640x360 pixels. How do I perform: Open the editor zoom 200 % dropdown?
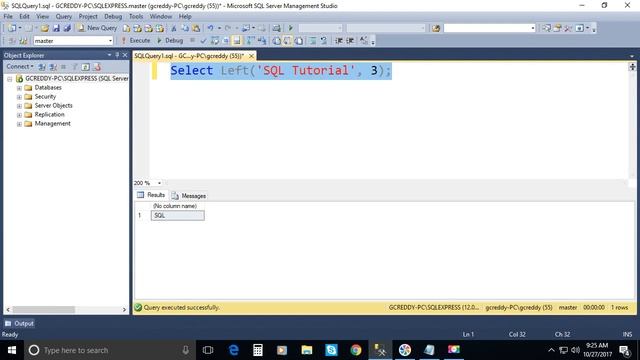159,183
